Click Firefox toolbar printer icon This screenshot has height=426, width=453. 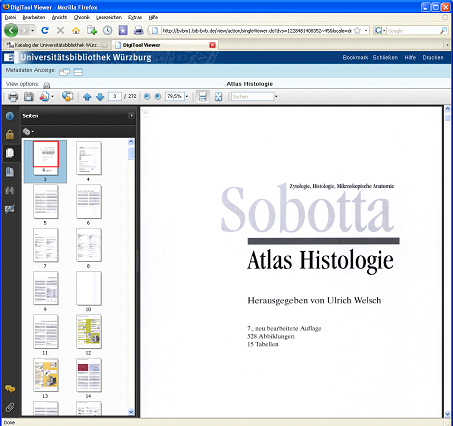tap(139, 31)
